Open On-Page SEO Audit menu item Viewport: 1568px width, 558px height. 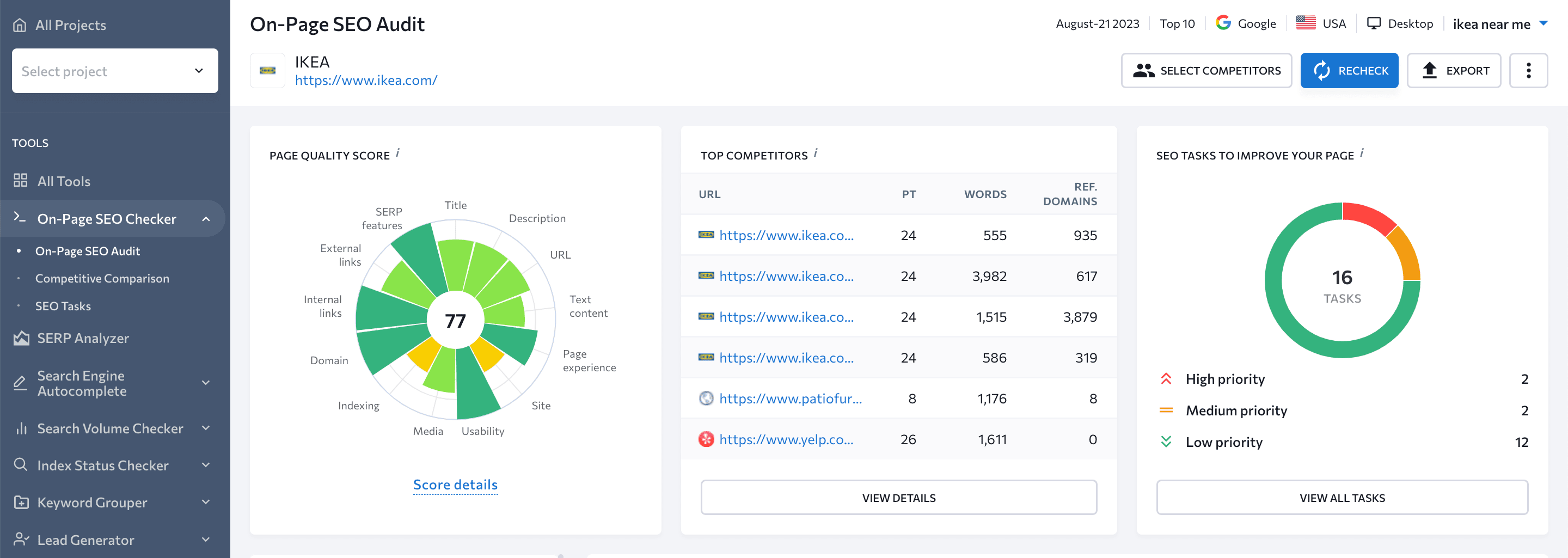tap(88, 252)
